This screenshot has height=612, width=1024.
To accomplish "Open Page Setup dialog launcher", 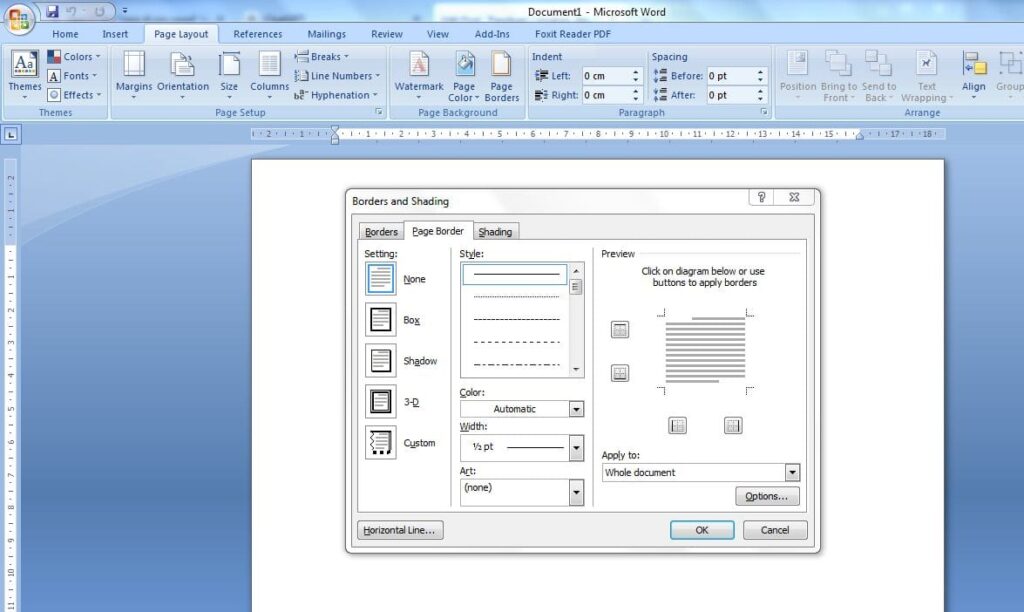I will pyautogui.click(x=379, y=112).
